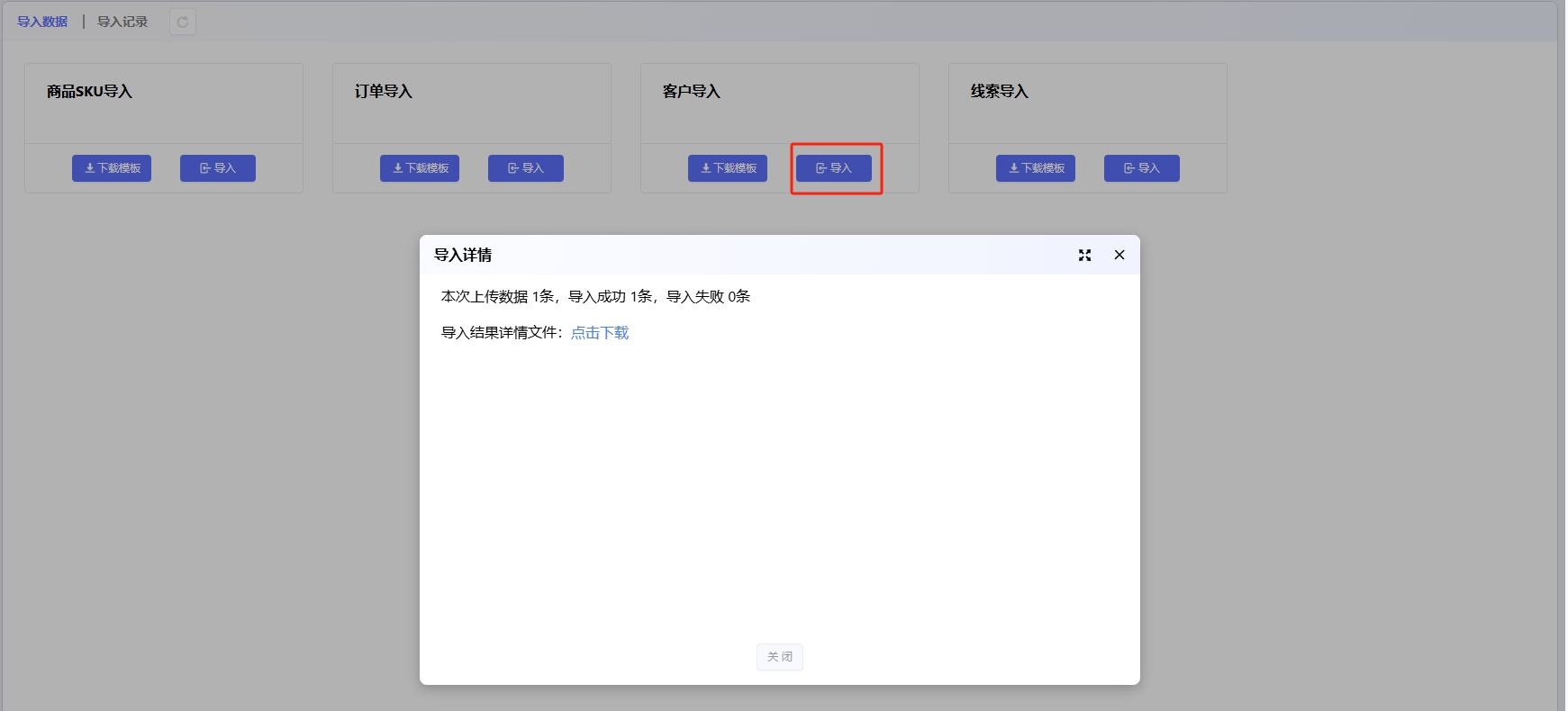The width and height of the screenshot is (1568, 711).
Task: Close the 导入详情 dialog with X
Action: [1119, 256]
